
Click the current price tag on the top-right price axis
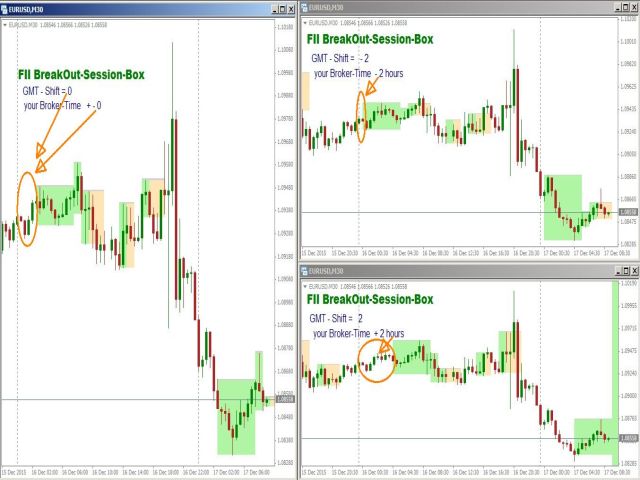click(x=629, y=212)
